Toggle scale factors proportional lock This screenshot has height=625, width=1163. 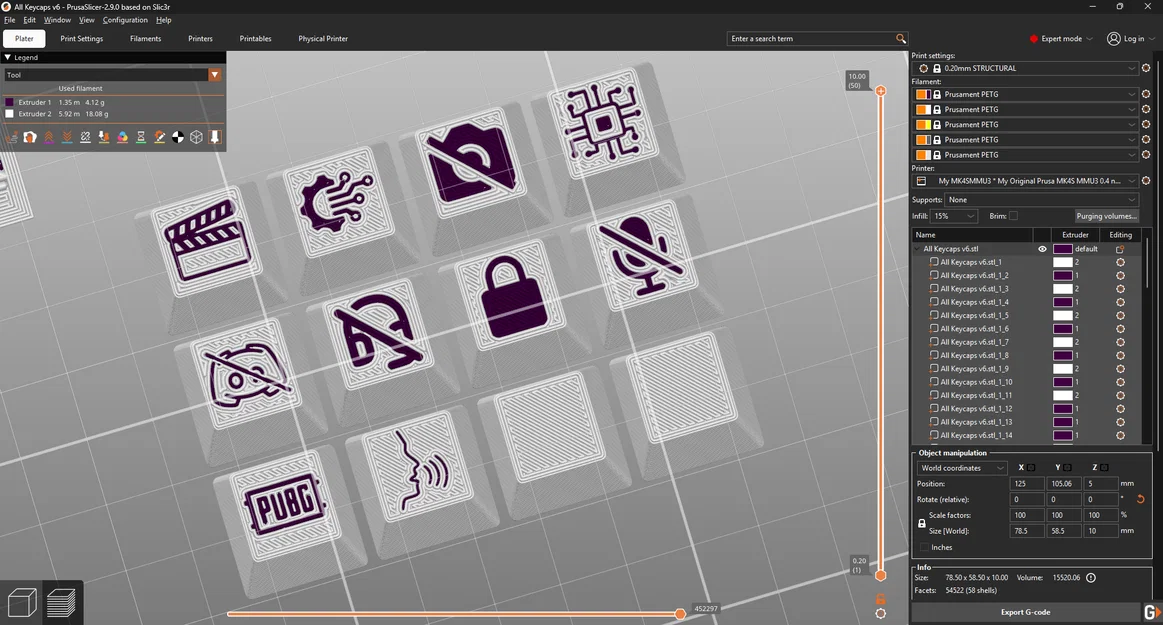[922, 523]
